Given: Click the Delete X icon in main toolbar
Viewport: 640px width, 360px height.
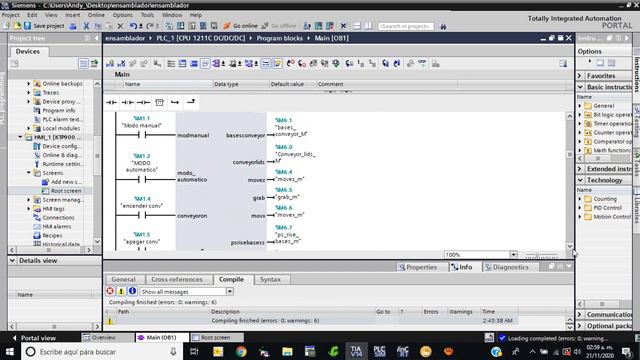Looking at the screenshot, I should [120, 26].
